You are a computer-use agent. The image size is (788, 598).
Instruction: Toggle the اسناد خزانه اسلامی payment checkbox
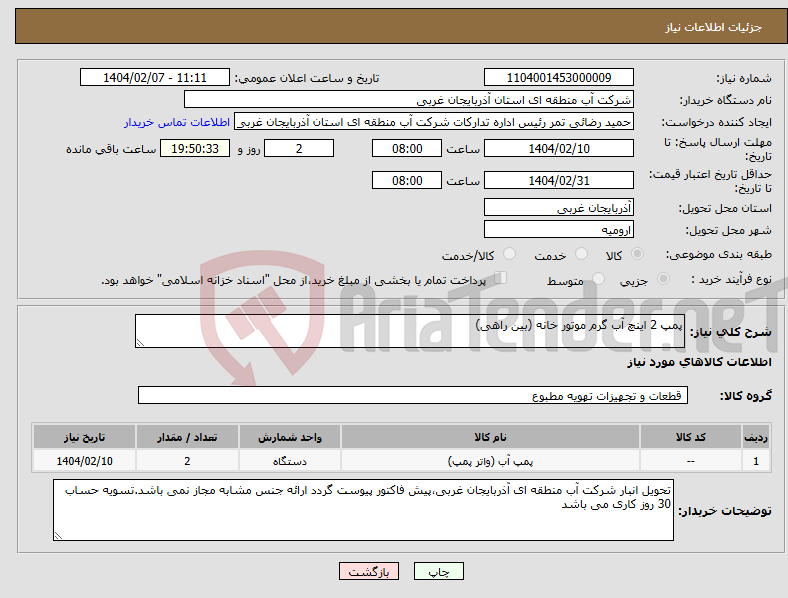click(x=501, y=278)
